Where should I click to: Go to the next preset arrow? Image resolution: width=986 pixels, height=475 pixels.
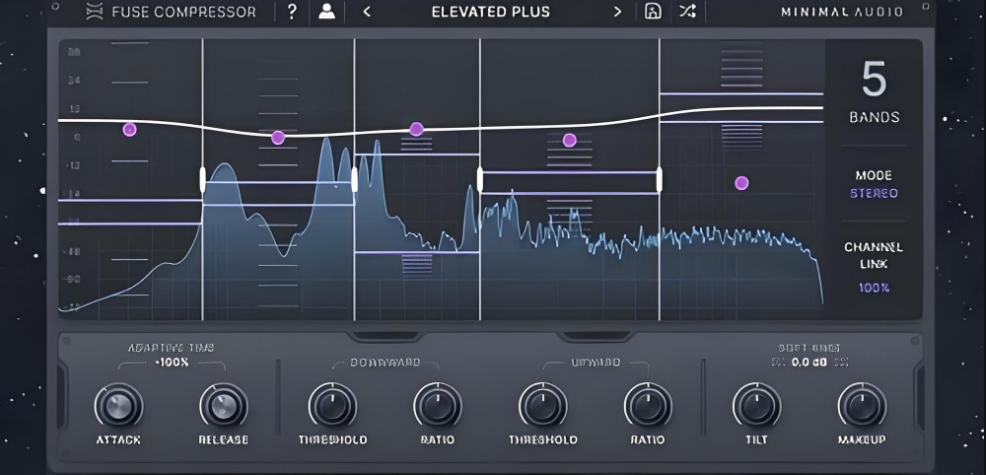point(617,12)
